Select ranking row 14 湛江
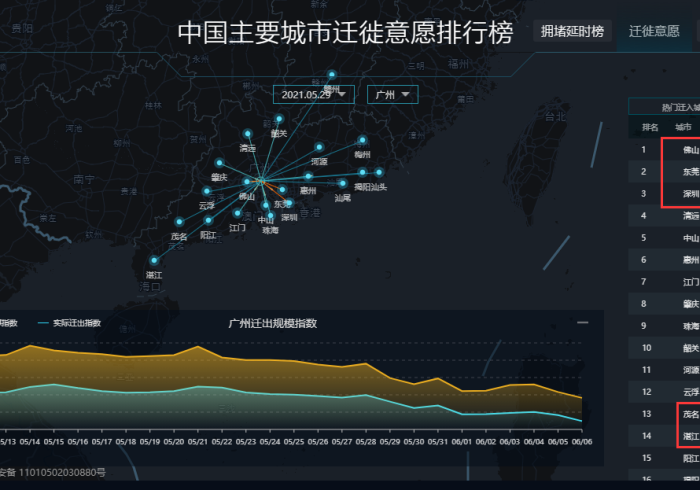This screenshot has height=490, width=700. (x=664, y=436)
